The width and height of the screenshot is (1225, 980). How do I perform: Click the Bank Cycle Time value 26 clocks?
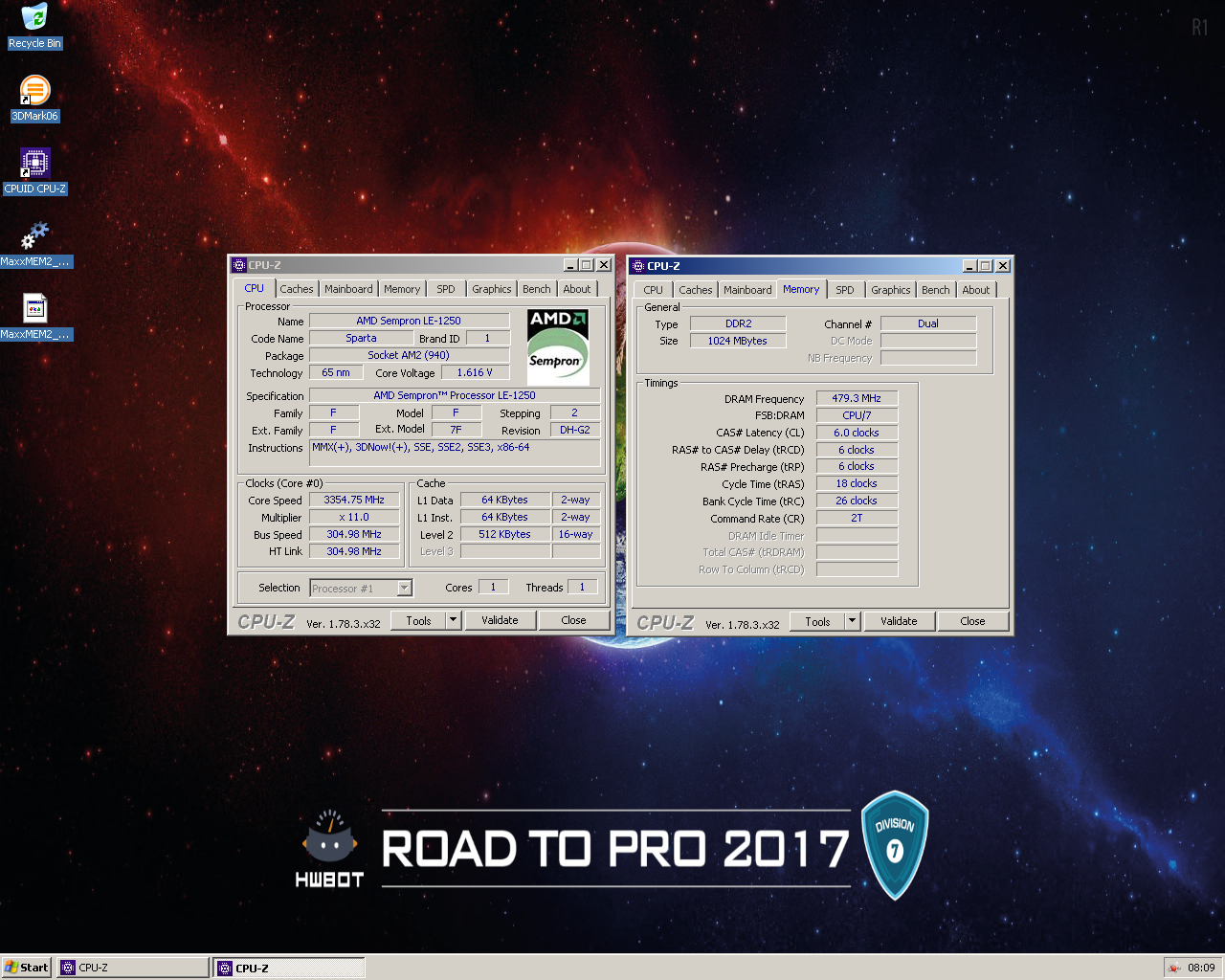(x=857, y=501)
